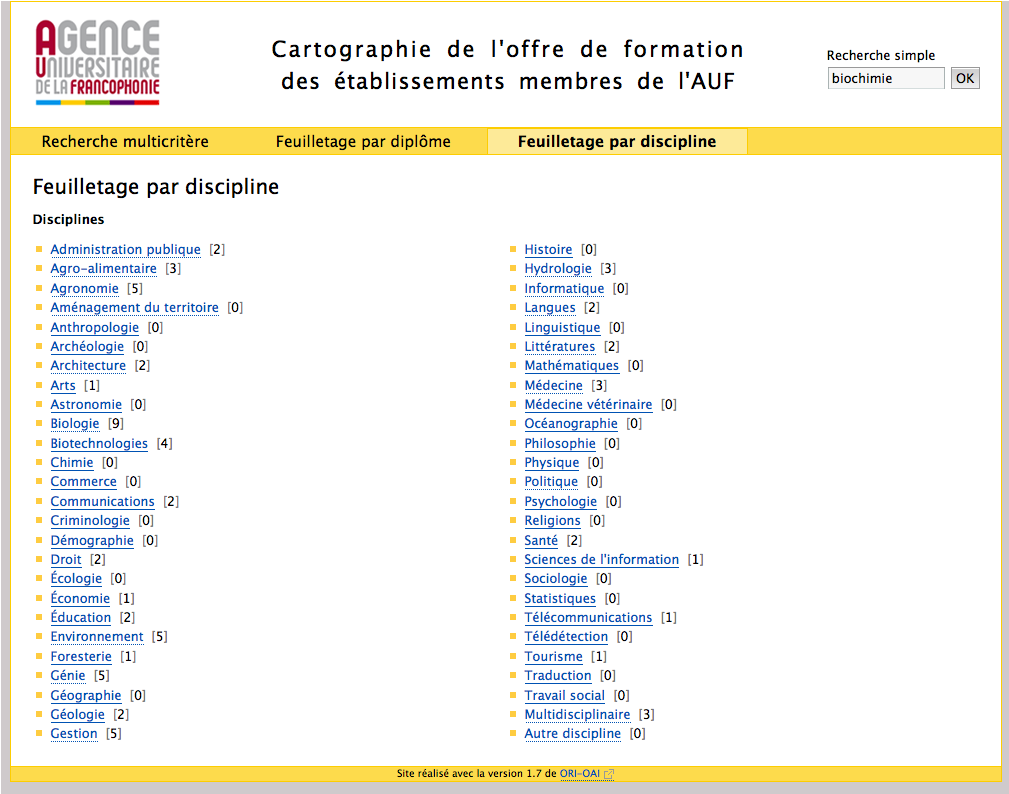
Task: Open the Recherche multicritère tab
Action: pos(125,142)
